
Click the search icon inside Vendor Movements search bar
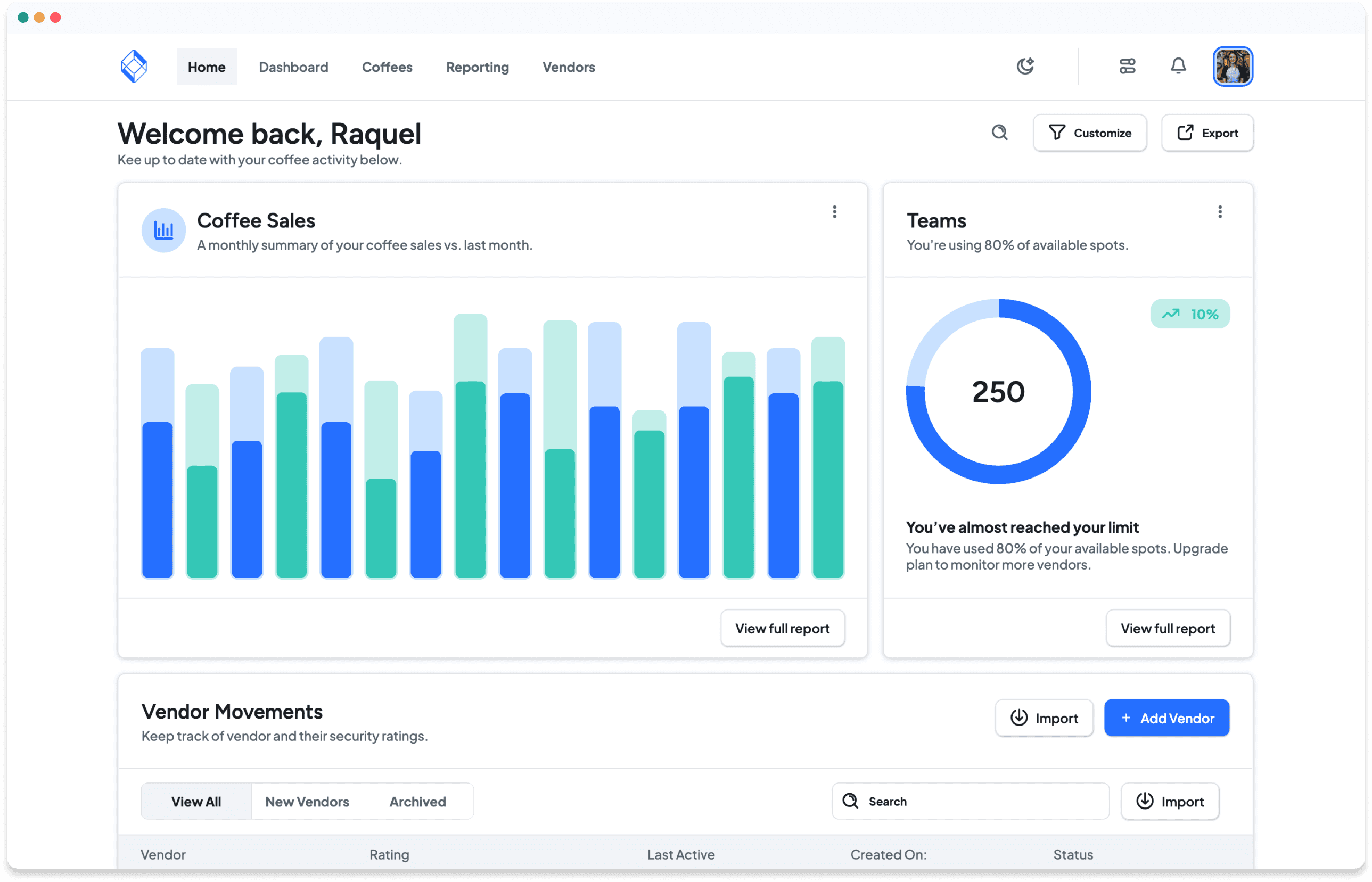click(850, 801)
